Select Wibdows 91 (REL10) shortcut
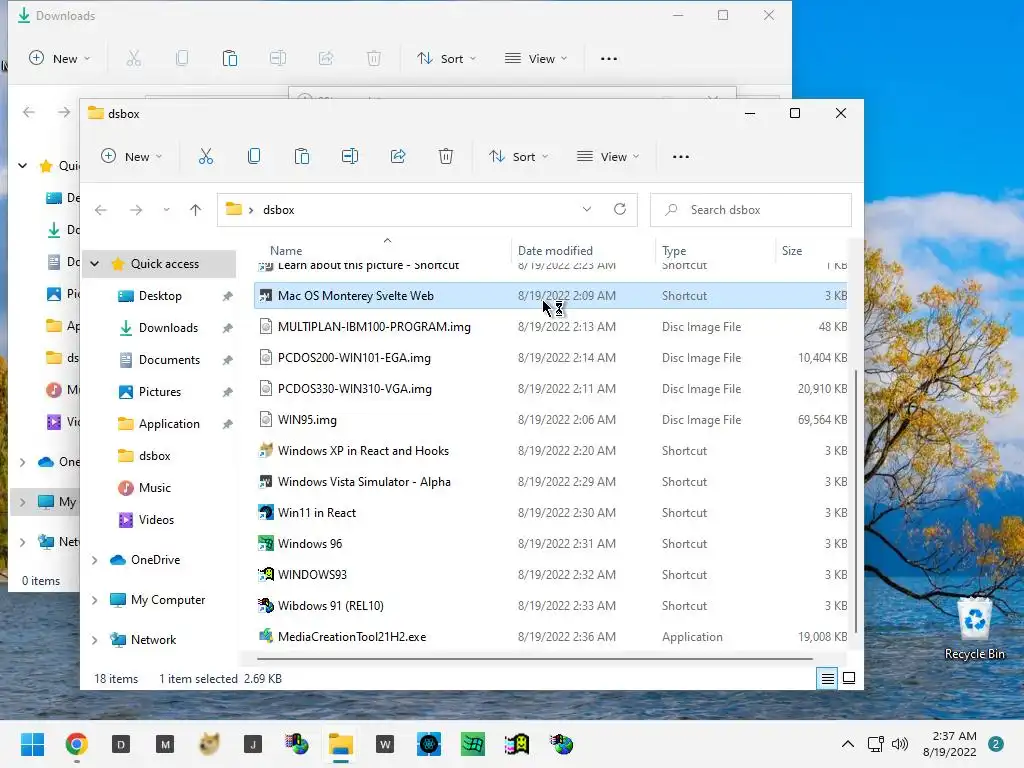Screen dimensions: 1024x768 (x=551, y=606)
